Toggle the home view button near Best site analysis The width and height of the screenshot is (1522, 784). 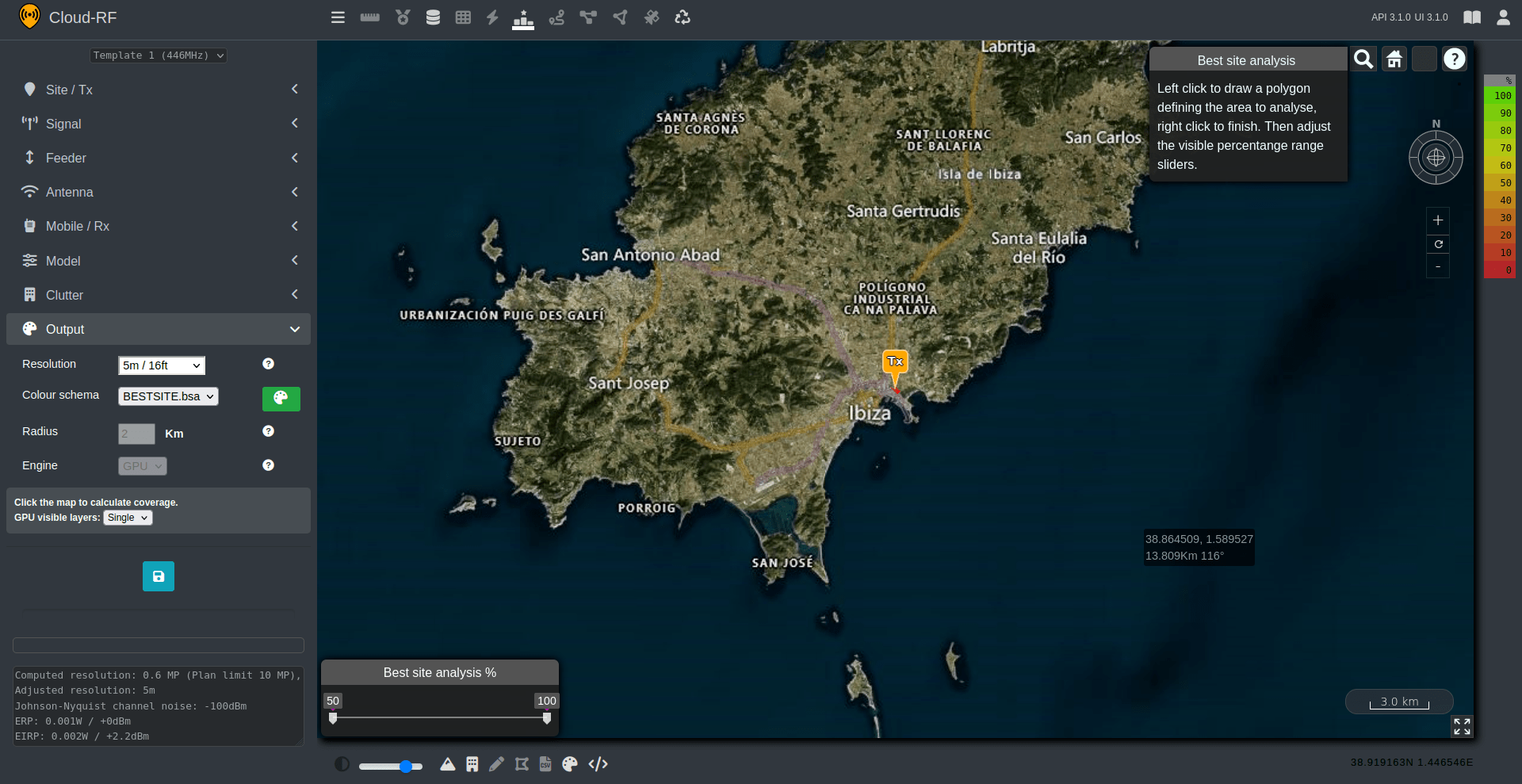pos(1394,58)
